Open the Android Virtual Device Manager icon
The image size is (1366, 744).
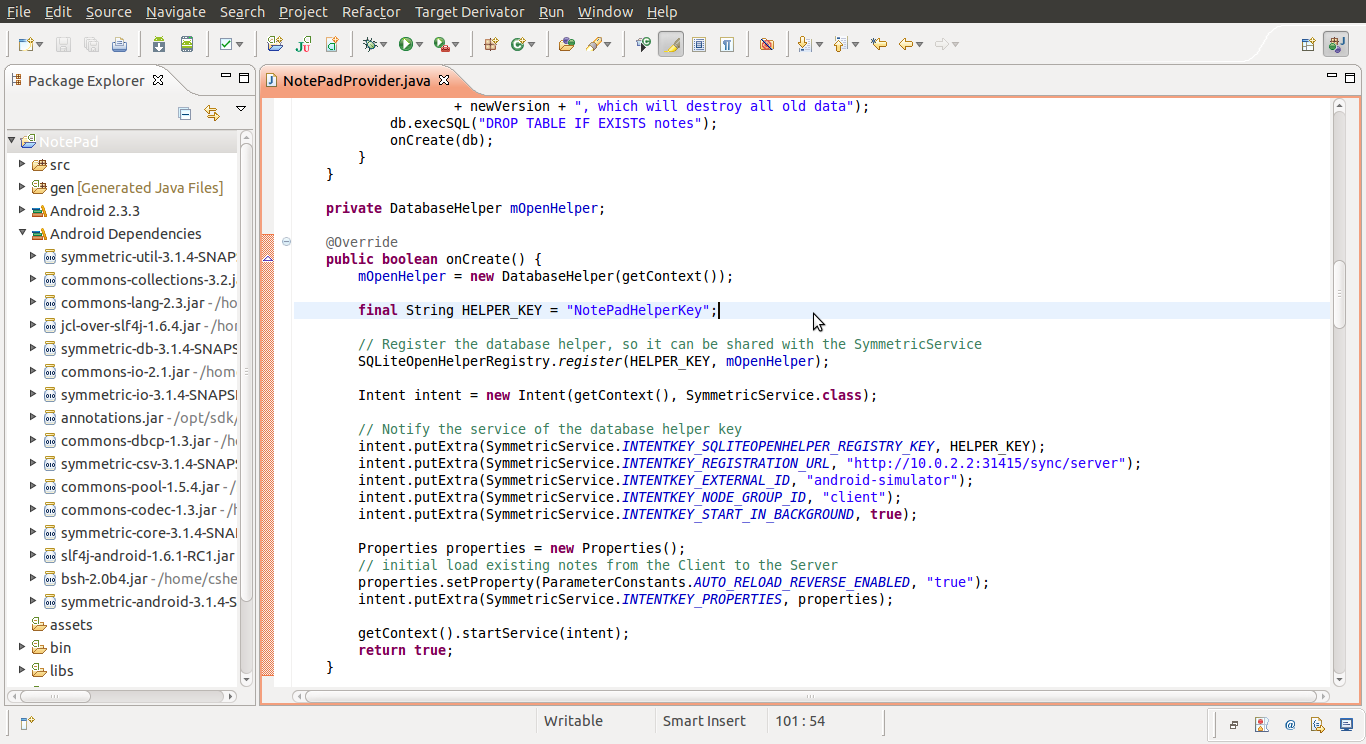(187, 44)
